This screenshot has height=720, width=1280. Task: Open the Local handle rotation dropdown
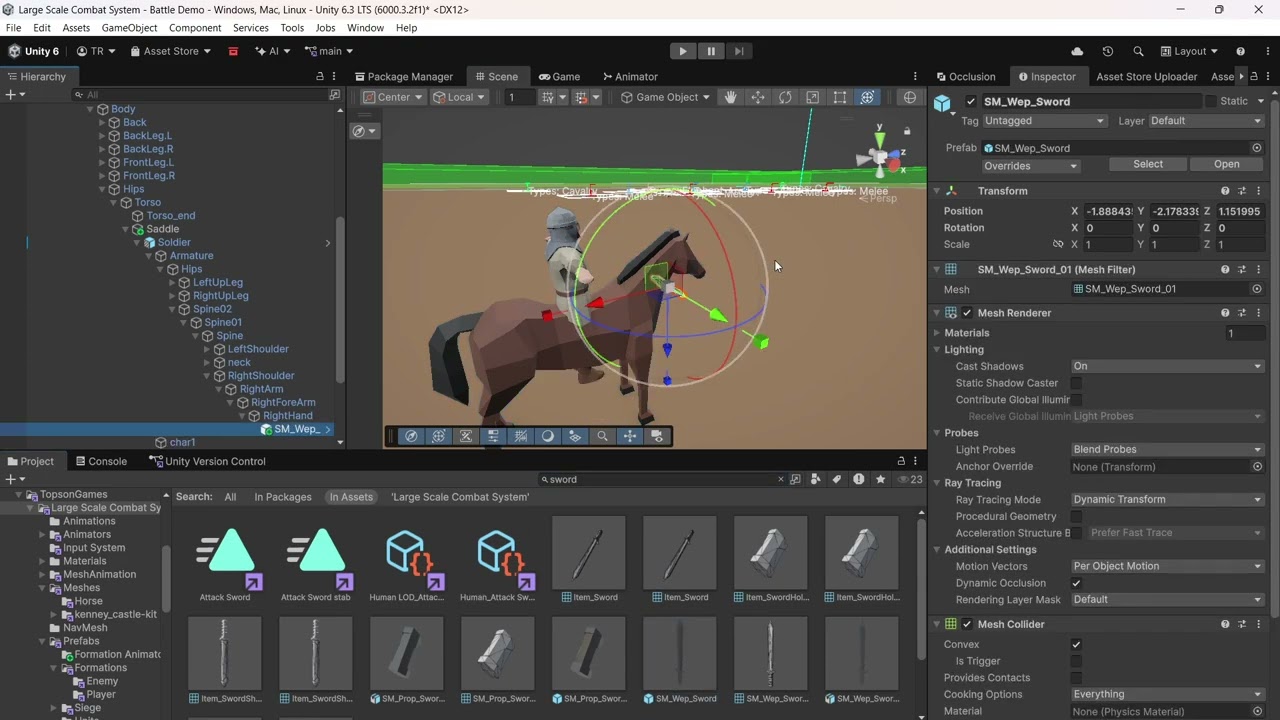tap(459, 97)
